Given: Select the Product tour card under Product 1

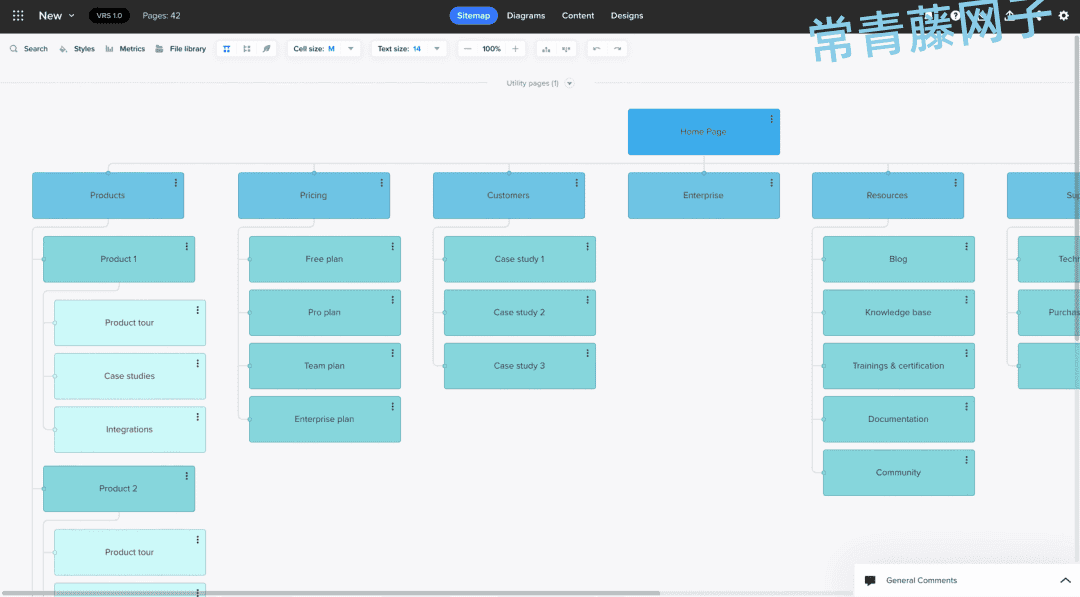Looking at the screenshot, I should tap(130, 323).
